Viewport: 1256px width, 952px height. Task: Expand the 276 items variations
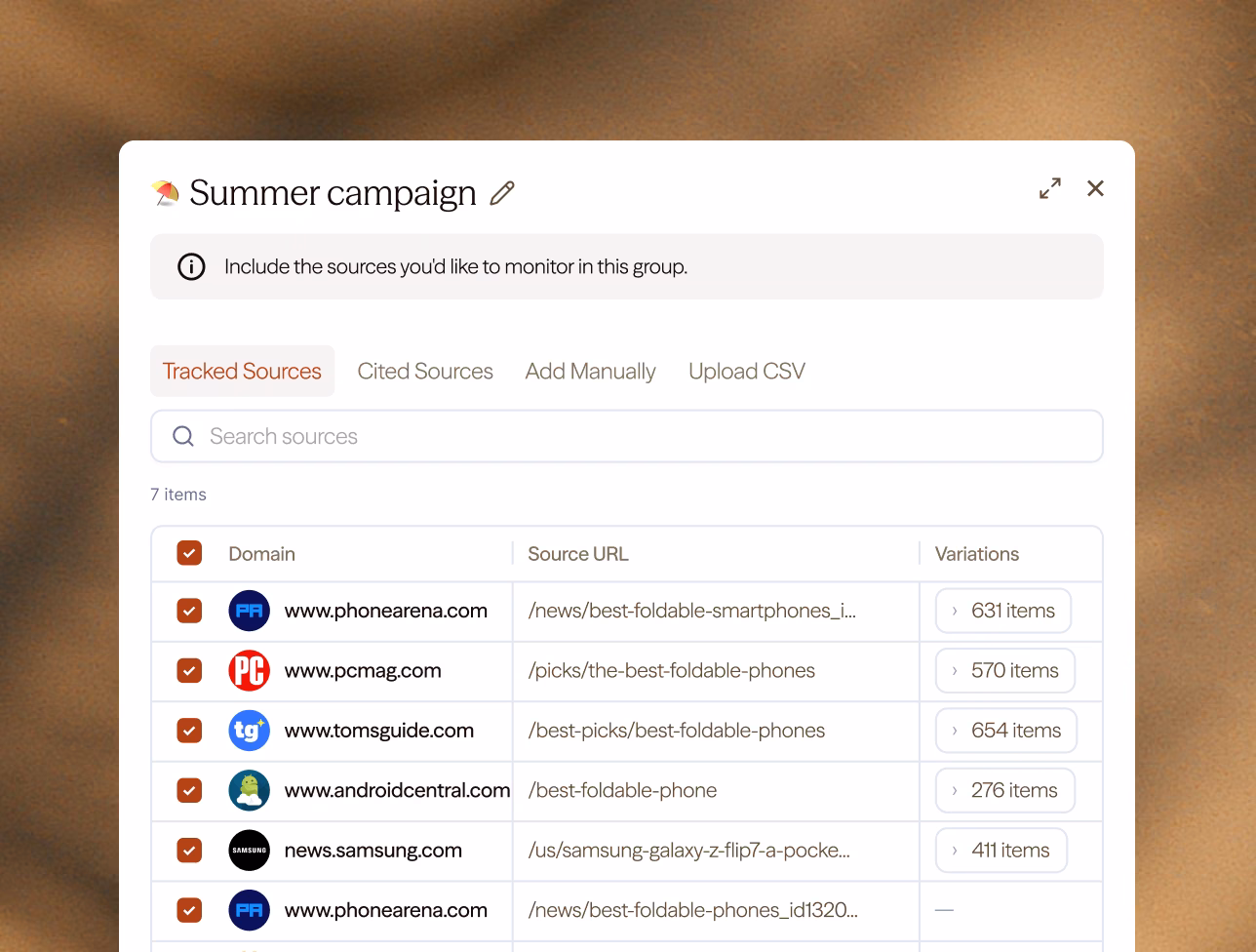pos(1004,790)
